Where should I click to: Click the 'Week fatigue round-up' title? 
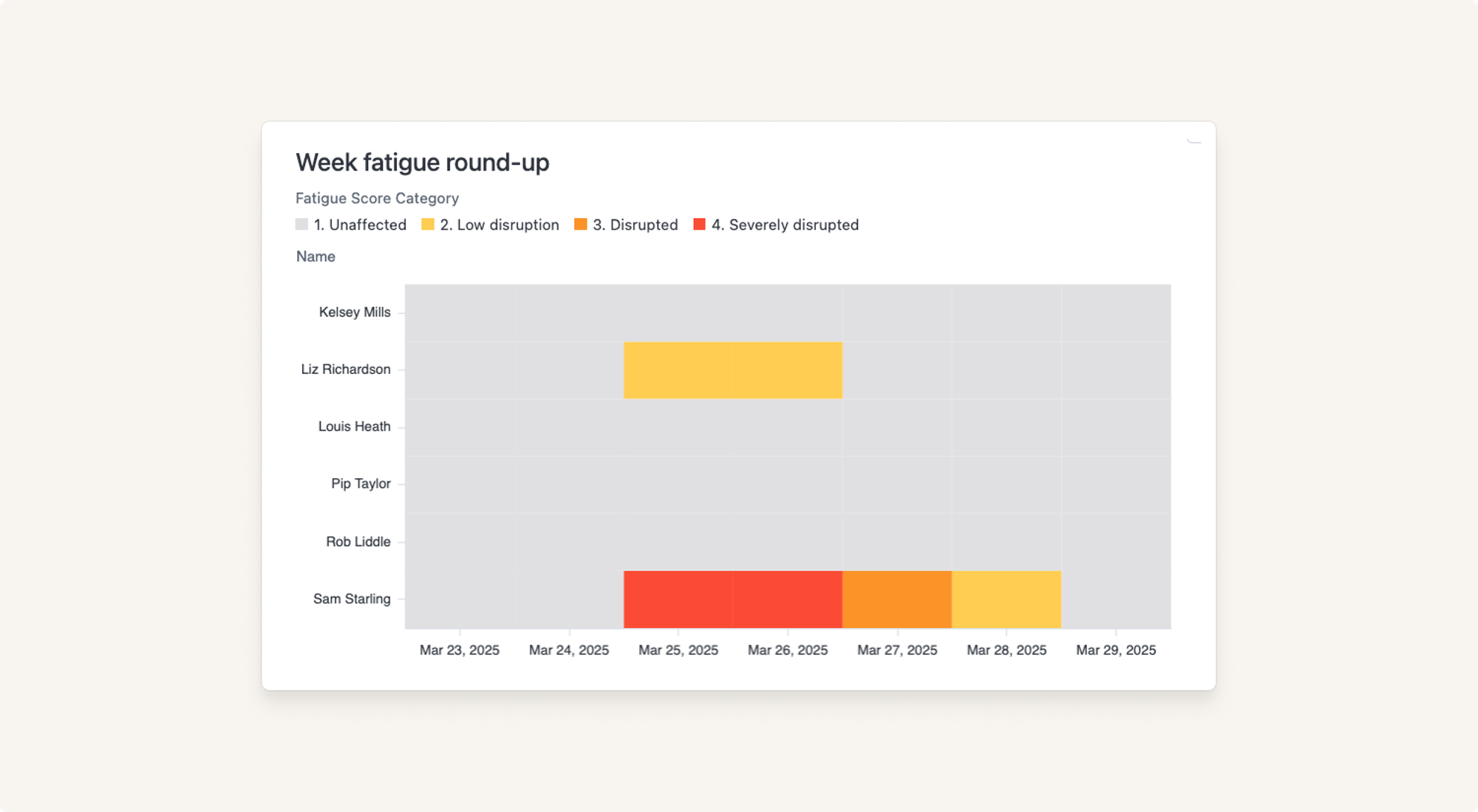pos(422,163)
